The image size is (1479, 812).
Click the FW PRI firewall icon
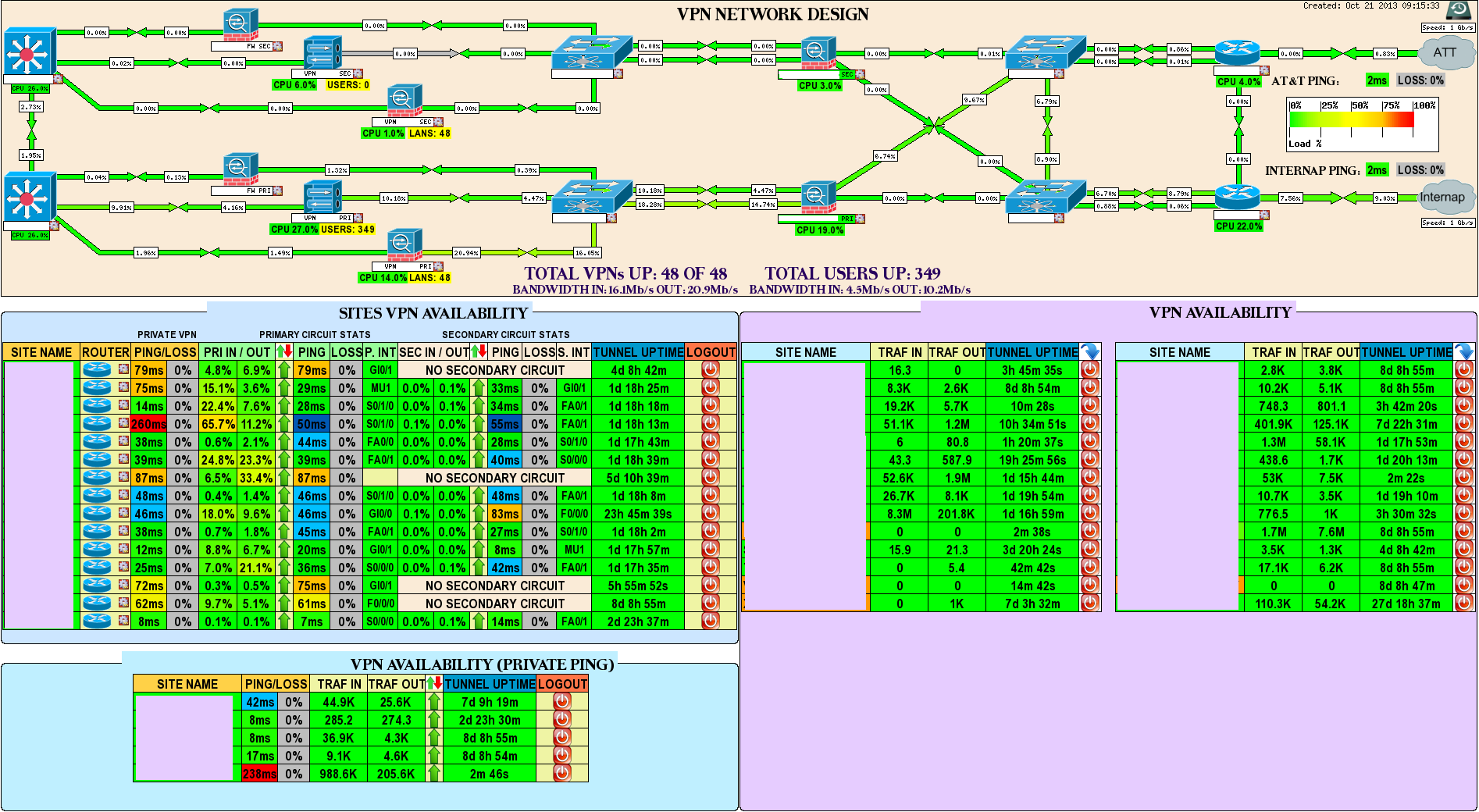pyautogui.click(x=241, y=169)
